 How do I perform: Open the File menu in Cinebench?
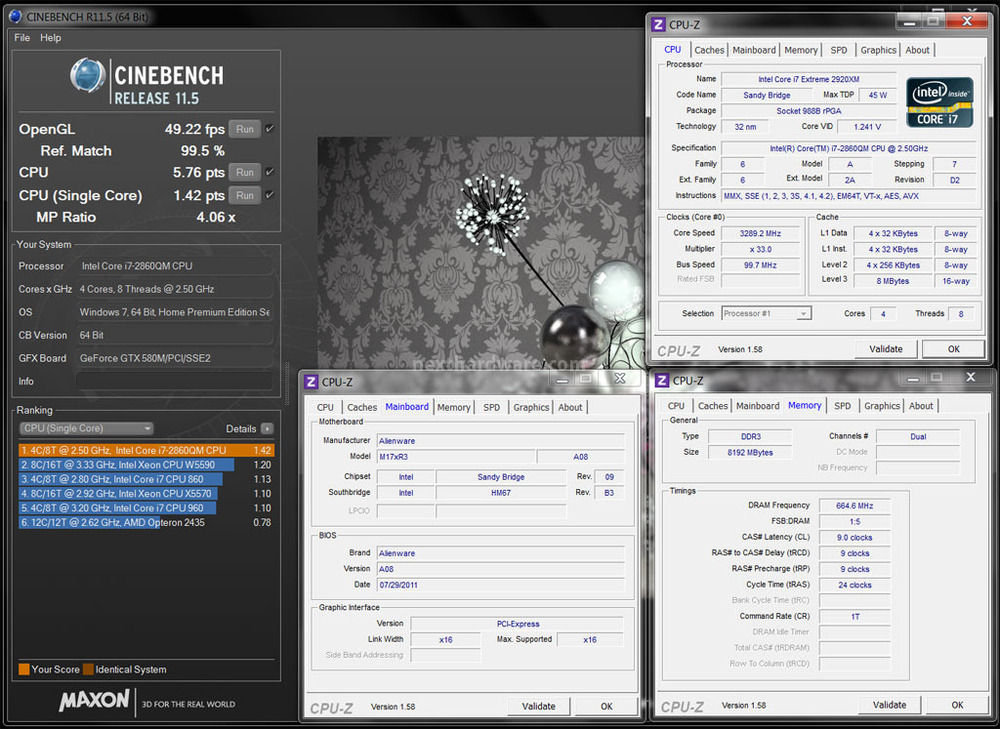(x=22, y=38)
